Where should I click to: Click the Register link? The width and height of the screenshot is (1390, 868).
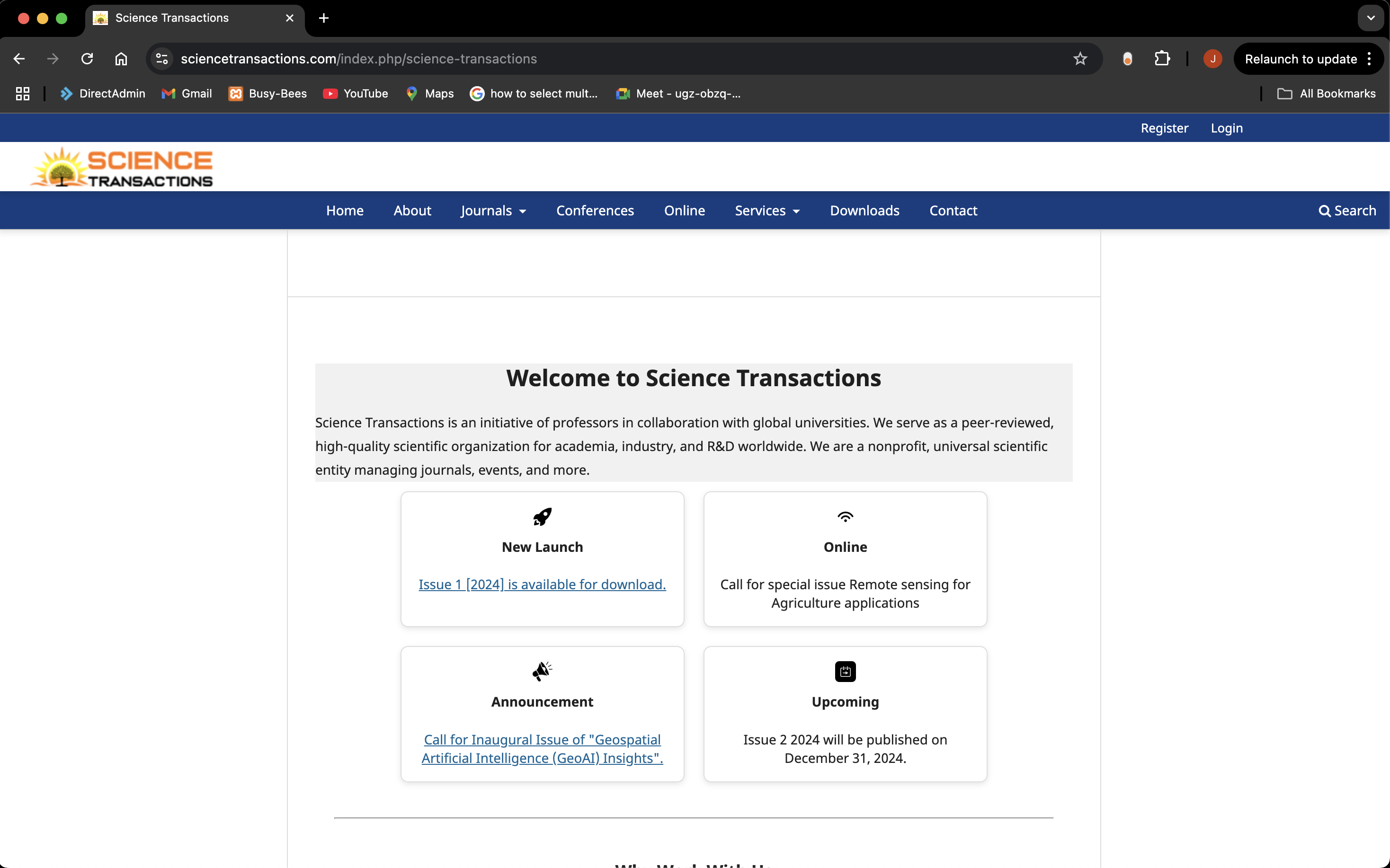(x=1164, y=128)
